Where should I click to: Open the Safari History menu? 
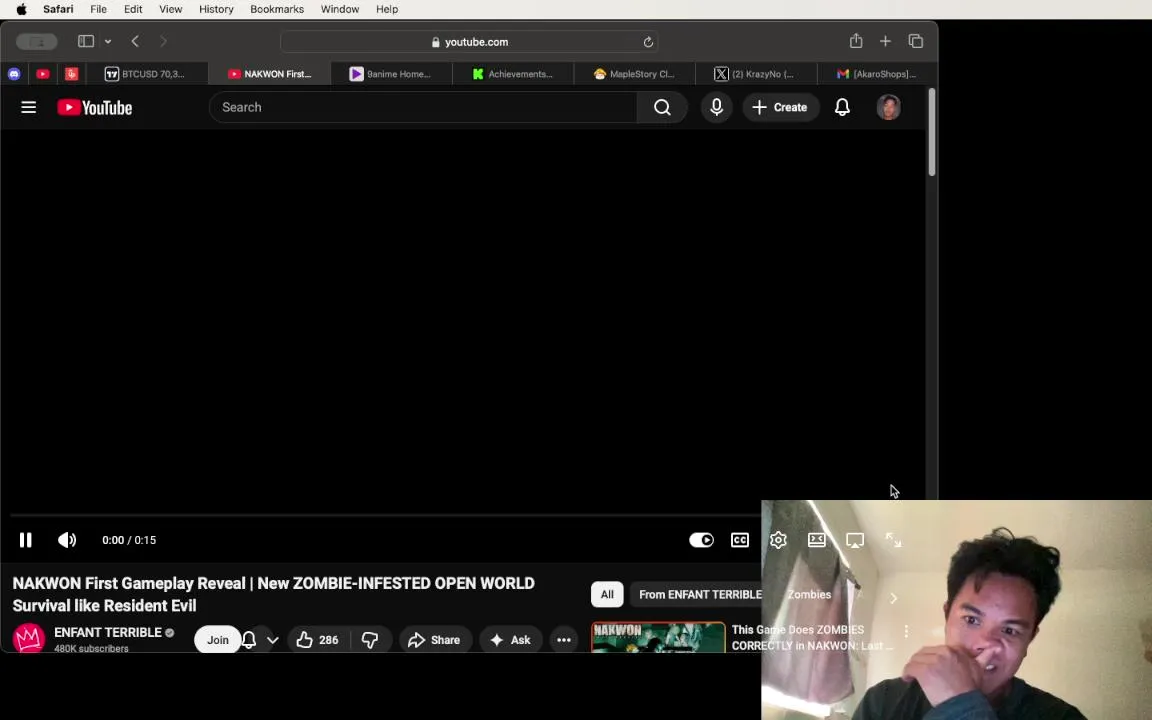point(216,10)
